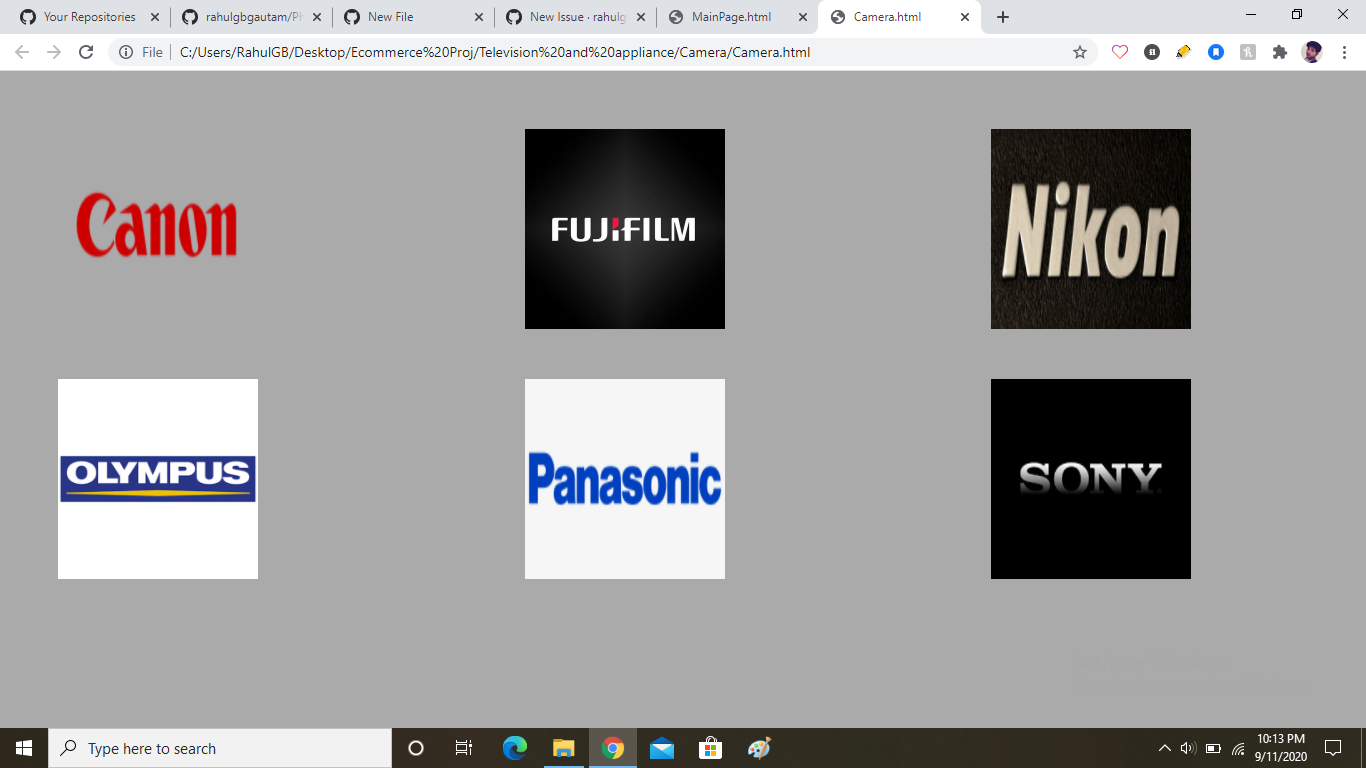Switch to the Your Repositories tab
This screenshot has width=1366, height=768.
(x=89, y=17)
